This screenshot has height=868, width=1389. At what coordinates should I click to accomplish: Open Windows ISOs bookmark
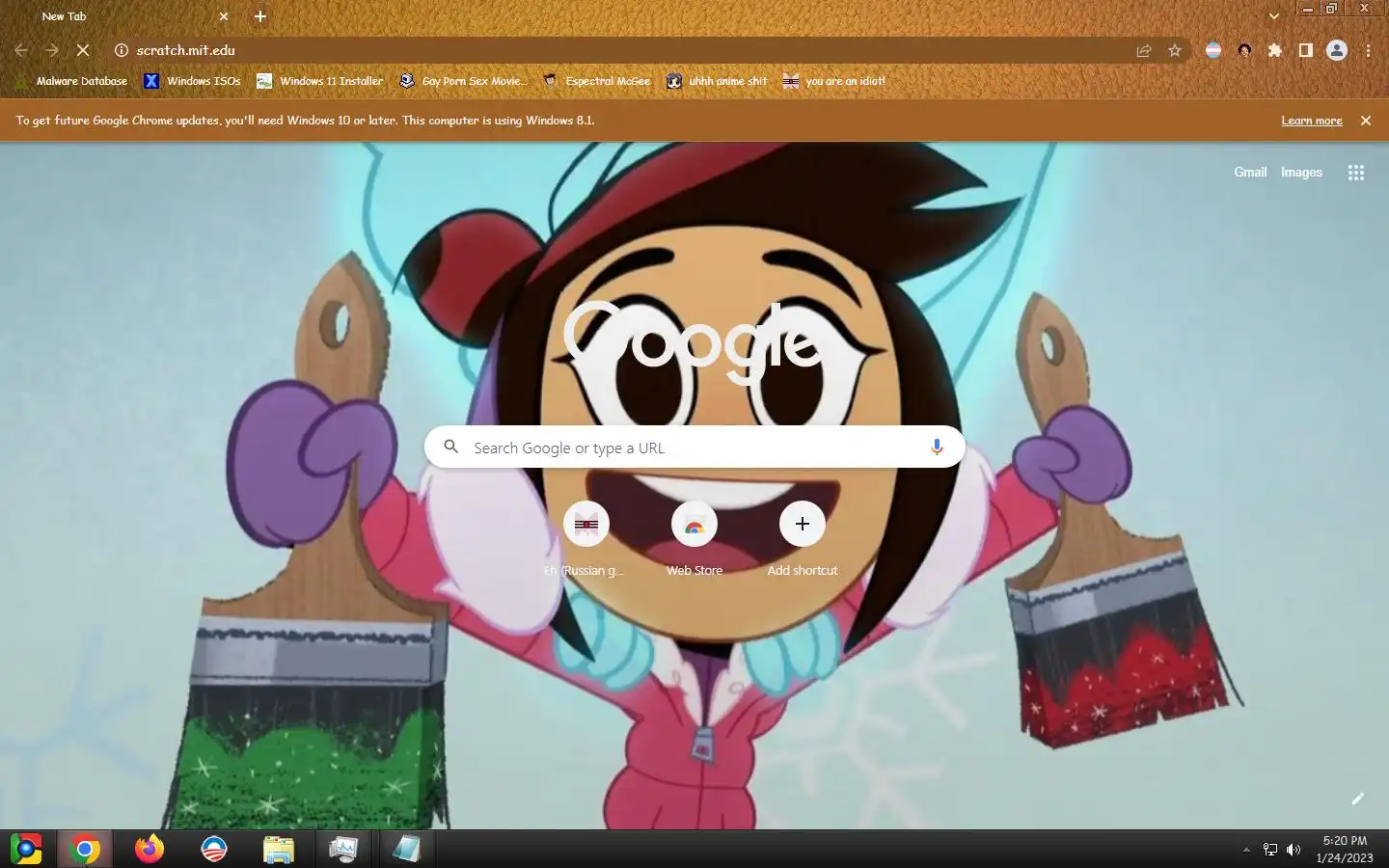click(x=193, y=81)
